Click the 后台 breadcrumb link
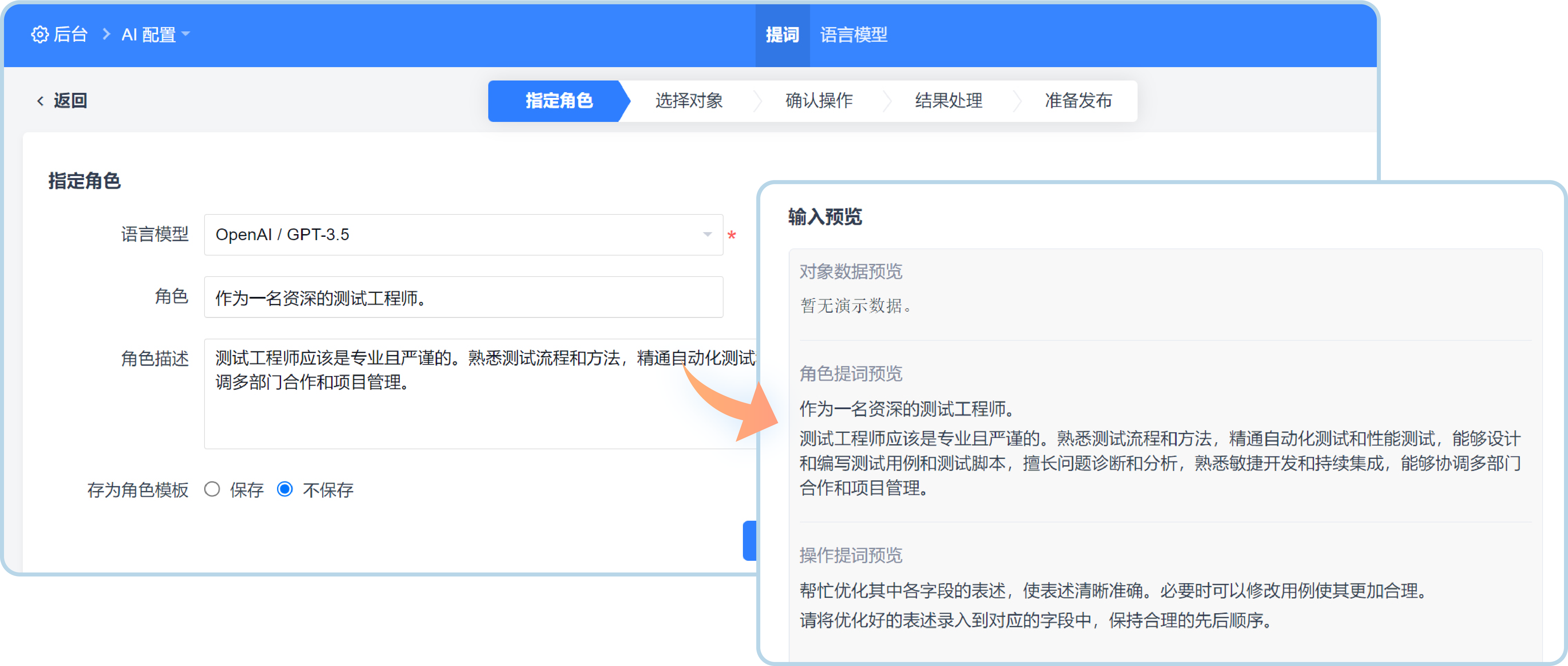The height and width of the screenshot is (666, 1568). [71, 35]
